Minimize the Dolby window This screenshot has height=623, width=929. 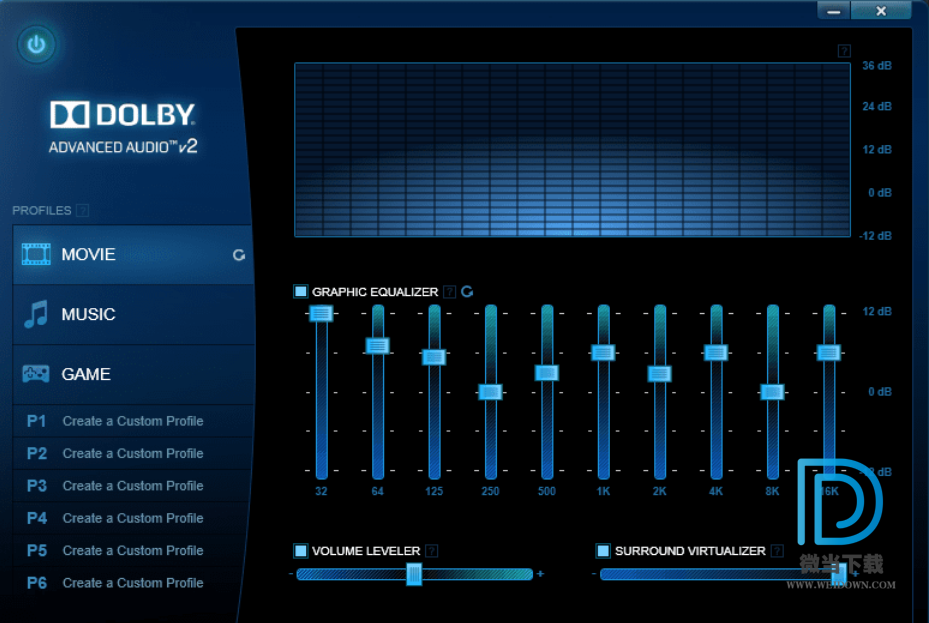(x=834, y=11)
